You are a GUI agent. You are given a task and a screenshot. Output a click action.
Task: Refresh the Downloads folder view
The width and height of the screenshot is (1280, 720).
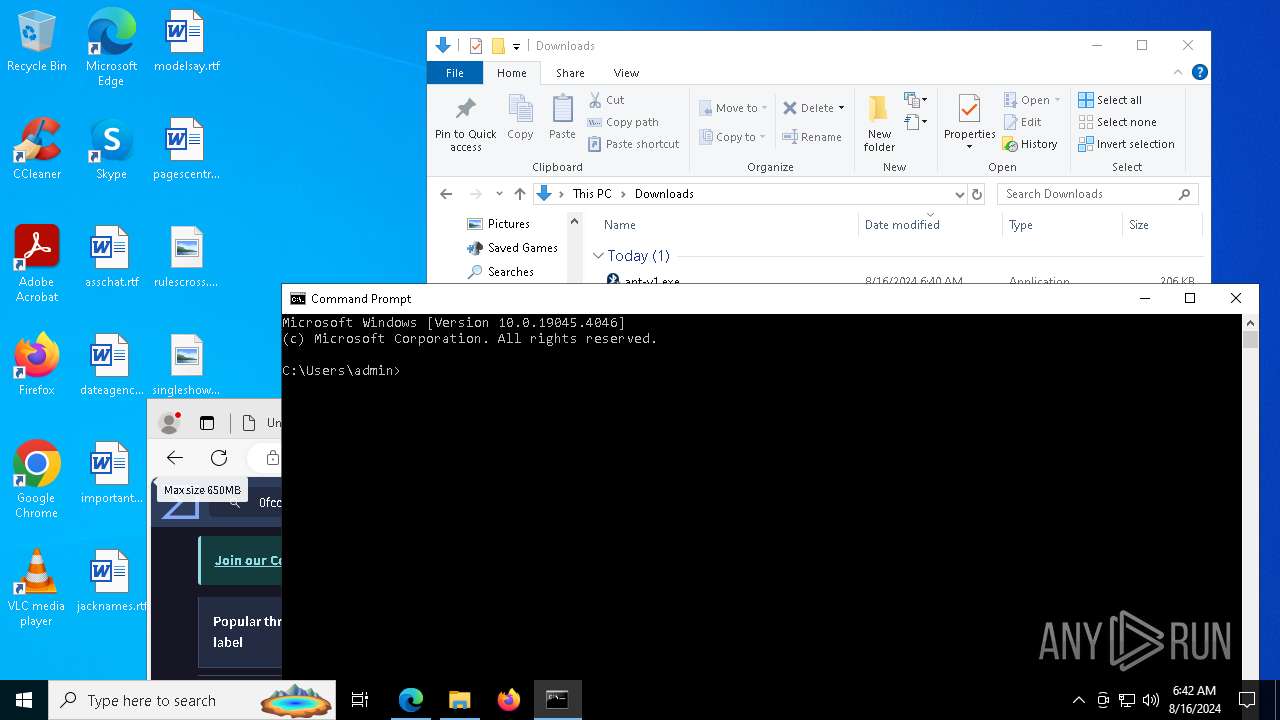[x=977, y=194]
